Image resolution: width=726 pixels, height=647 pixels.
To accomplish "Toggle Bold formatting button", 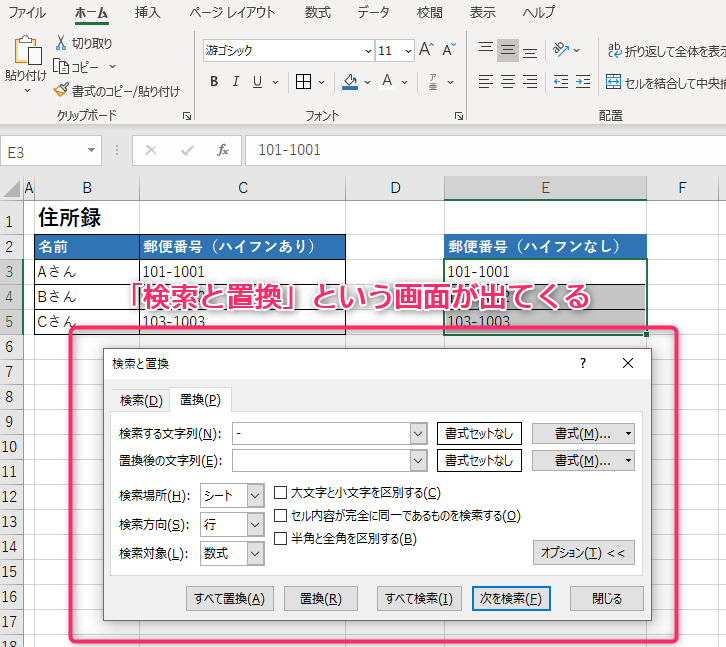I will point(214,82).
